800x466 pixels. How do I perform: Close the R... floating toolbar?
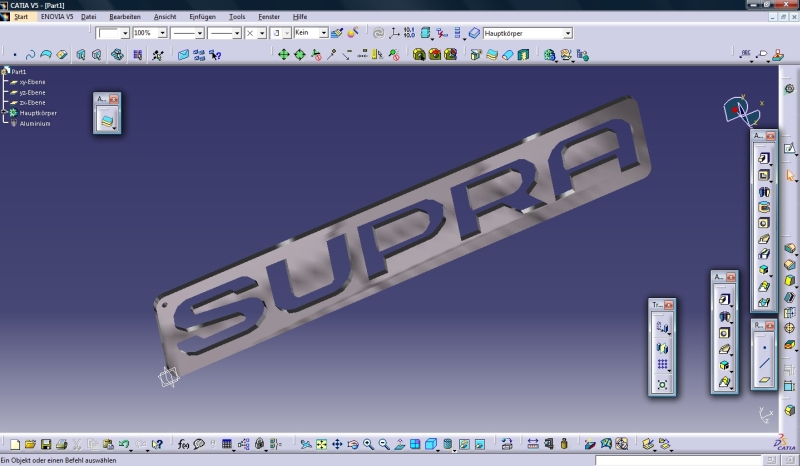[x=769, y=326]
